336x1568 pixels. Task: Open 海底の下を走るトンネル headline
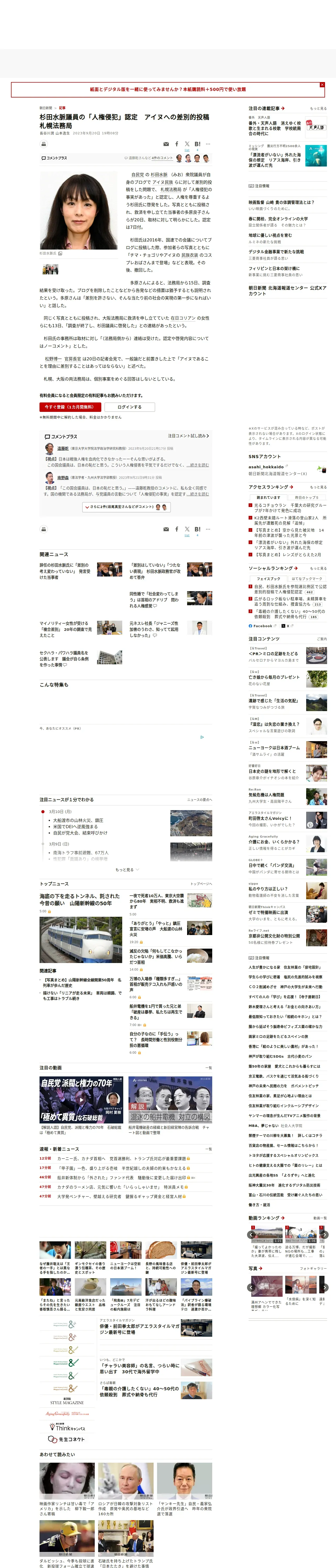79,900
